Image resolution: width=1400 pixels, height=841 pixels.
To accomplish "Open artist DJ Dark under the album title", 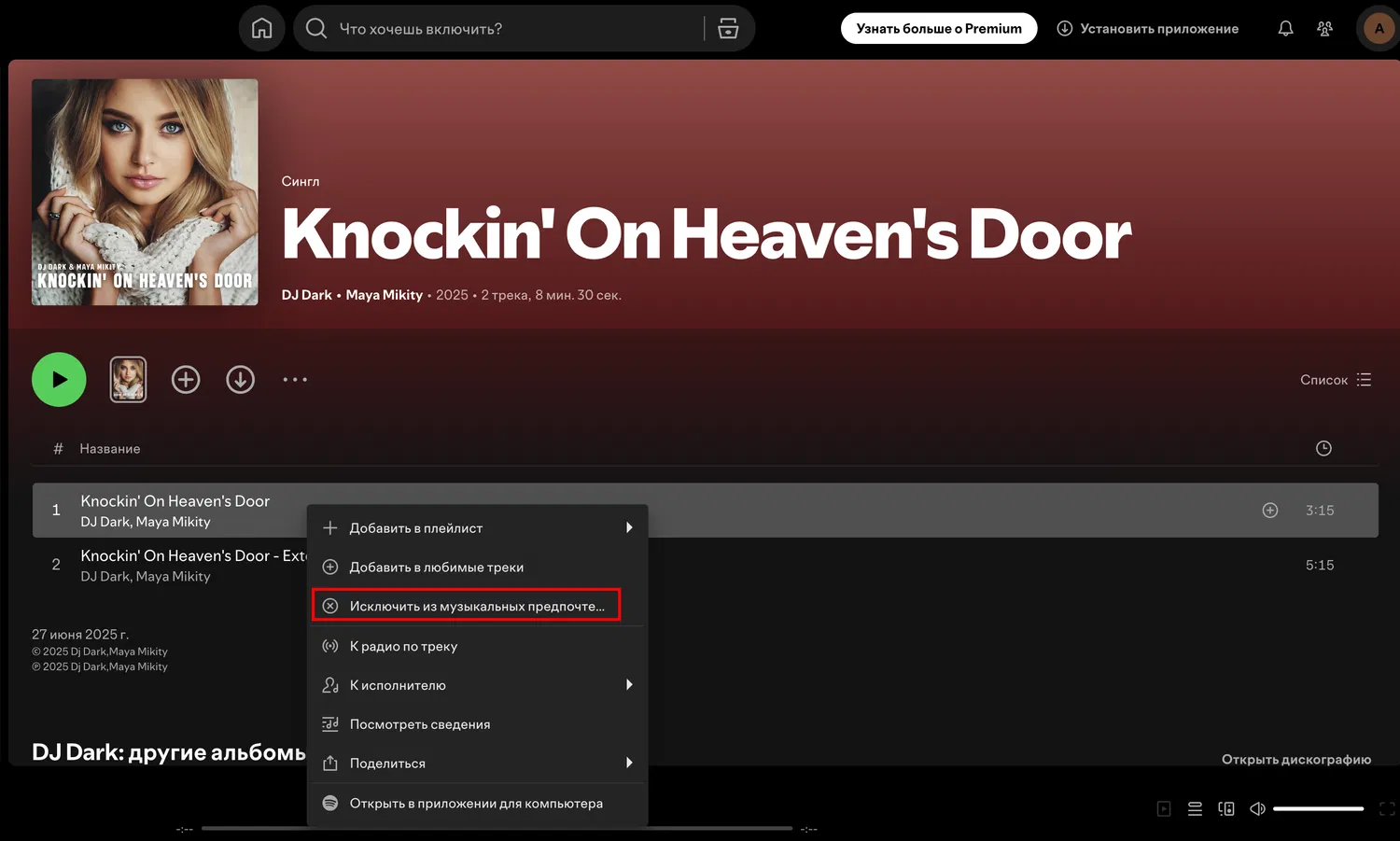I will point(307,295).
